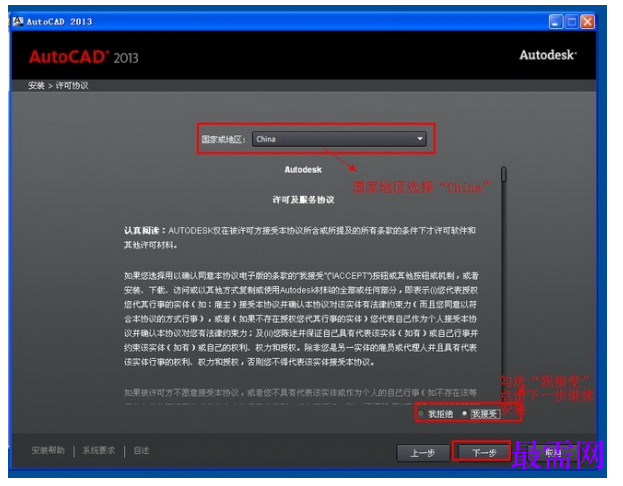The width and height of the screenshot is (623, 486).
Task: Click the 安装 breadcrumb text
Action: [37, 87]
